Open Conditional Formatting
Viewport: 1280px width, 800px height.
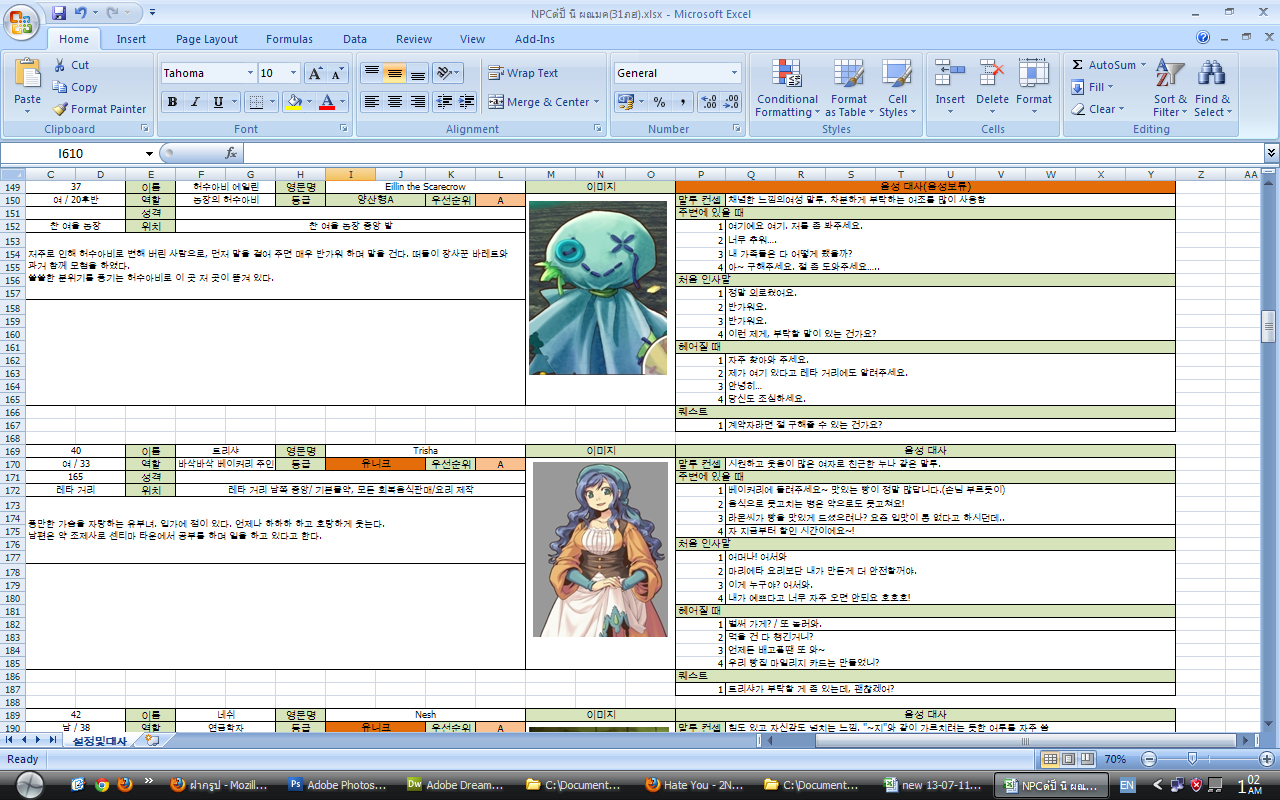(787, 88)
